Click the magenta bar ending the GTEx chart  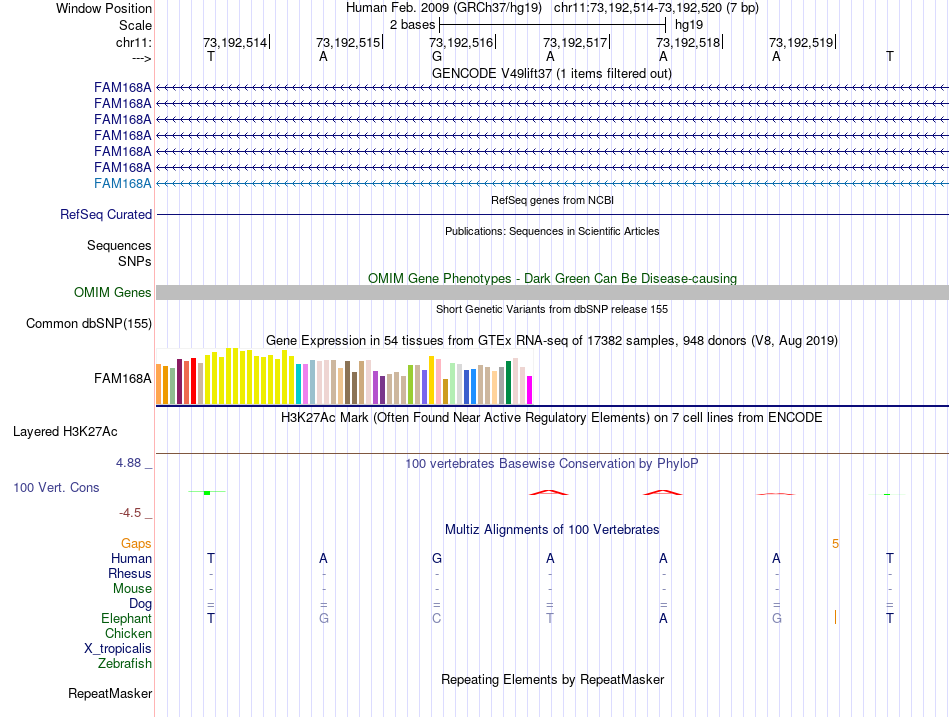point(530,390)
